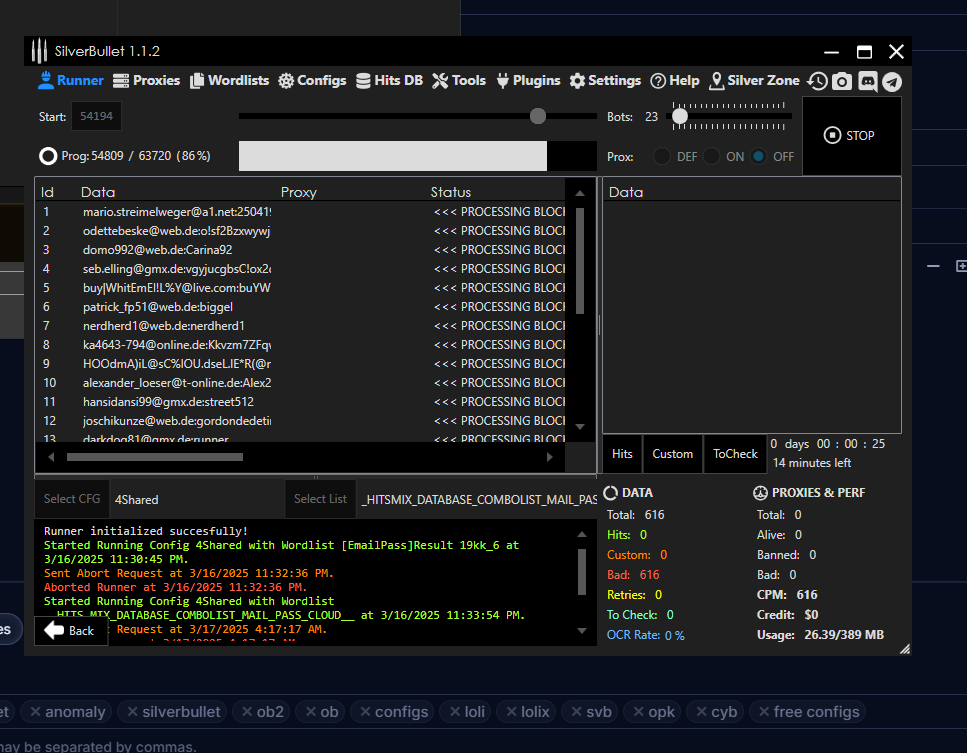Switch to the Custom results tab
Viewport: 967px width, 753px height.
[672, 454]
